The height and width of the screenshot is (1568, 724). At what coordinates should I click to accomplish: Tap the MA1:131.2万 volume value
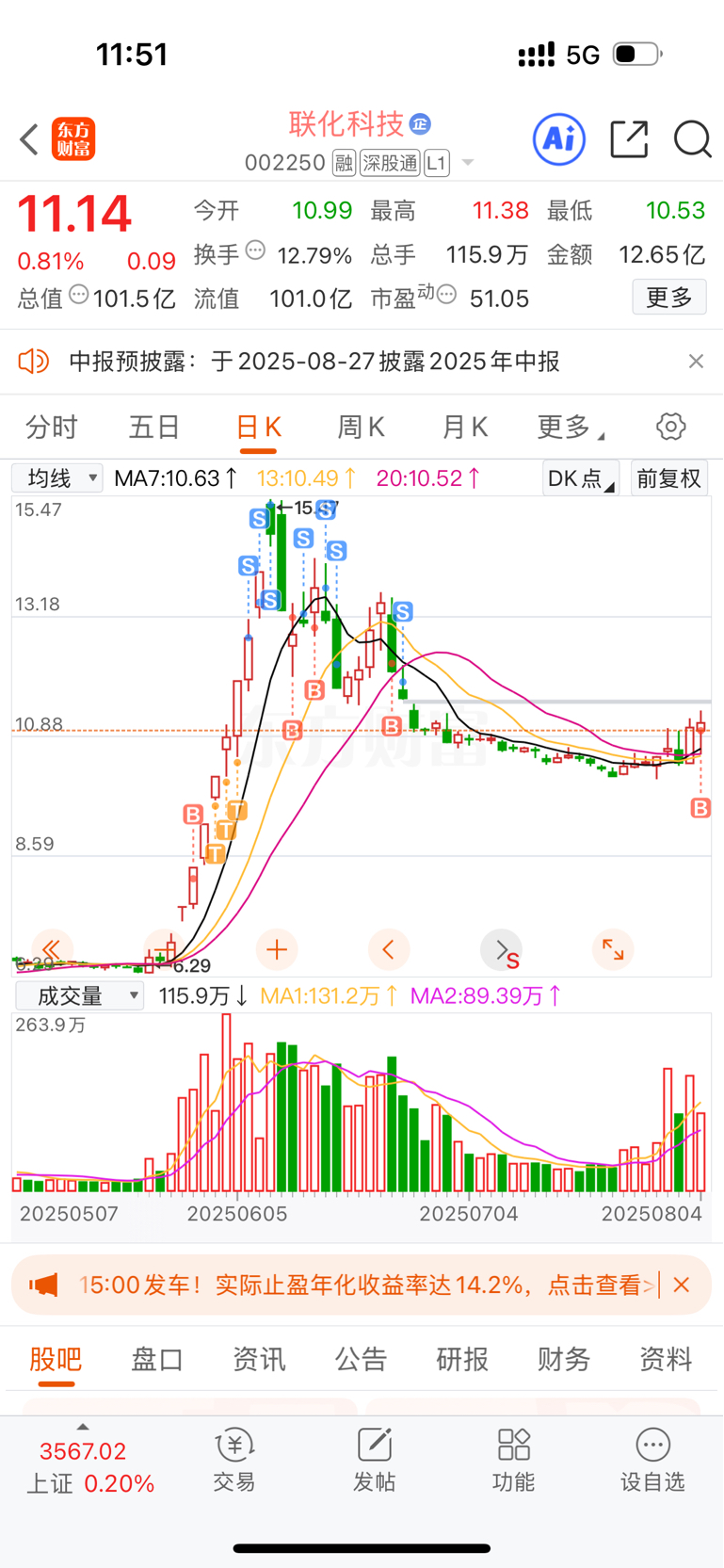tap(330, 995)
